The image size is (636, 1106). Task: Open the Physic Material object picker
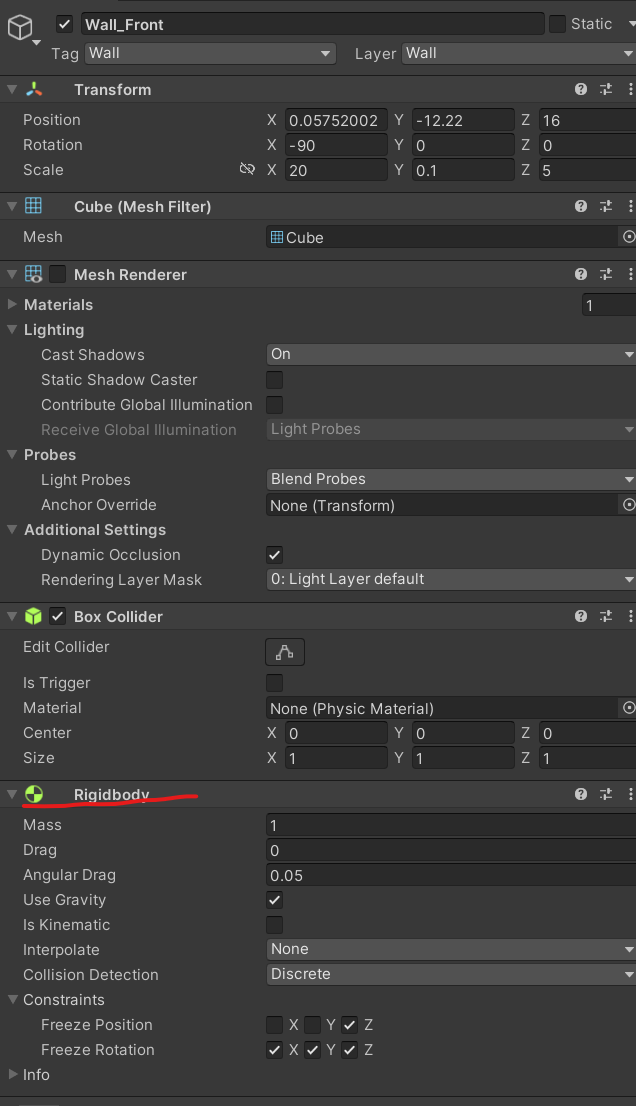point(628,708)
